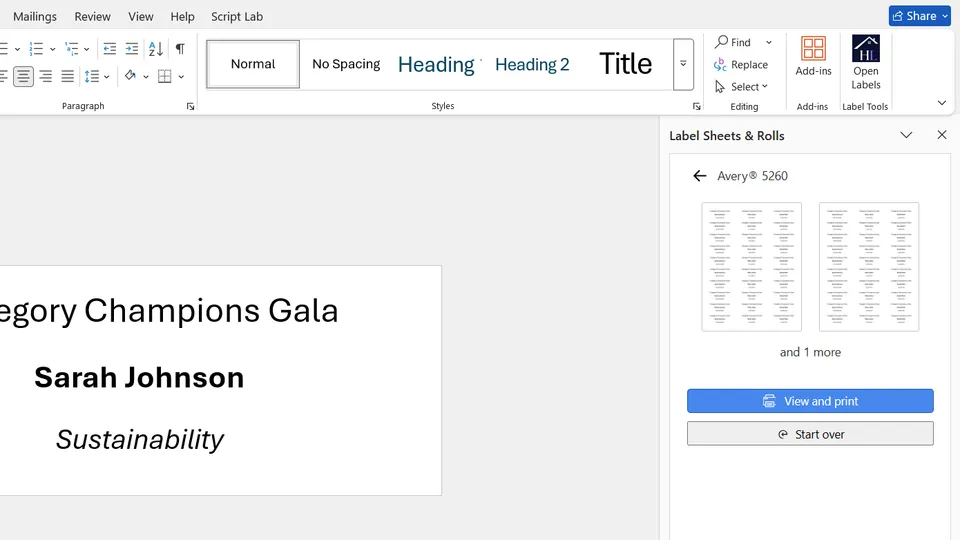Open Label Sheets pane options chevron

906,135
